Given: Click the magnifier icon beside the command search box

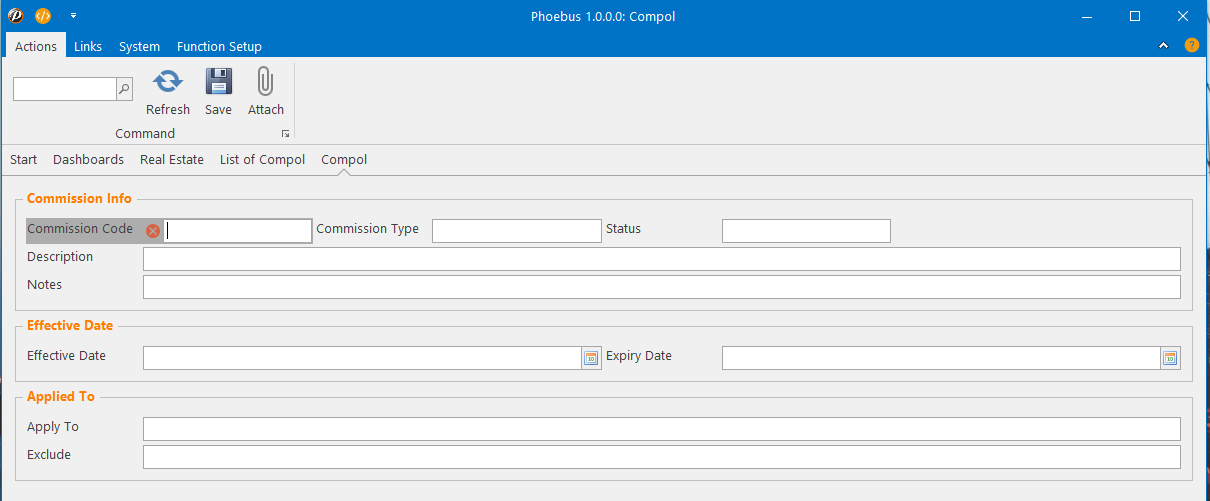Looking at the screenshot, I should pos(124,89).
